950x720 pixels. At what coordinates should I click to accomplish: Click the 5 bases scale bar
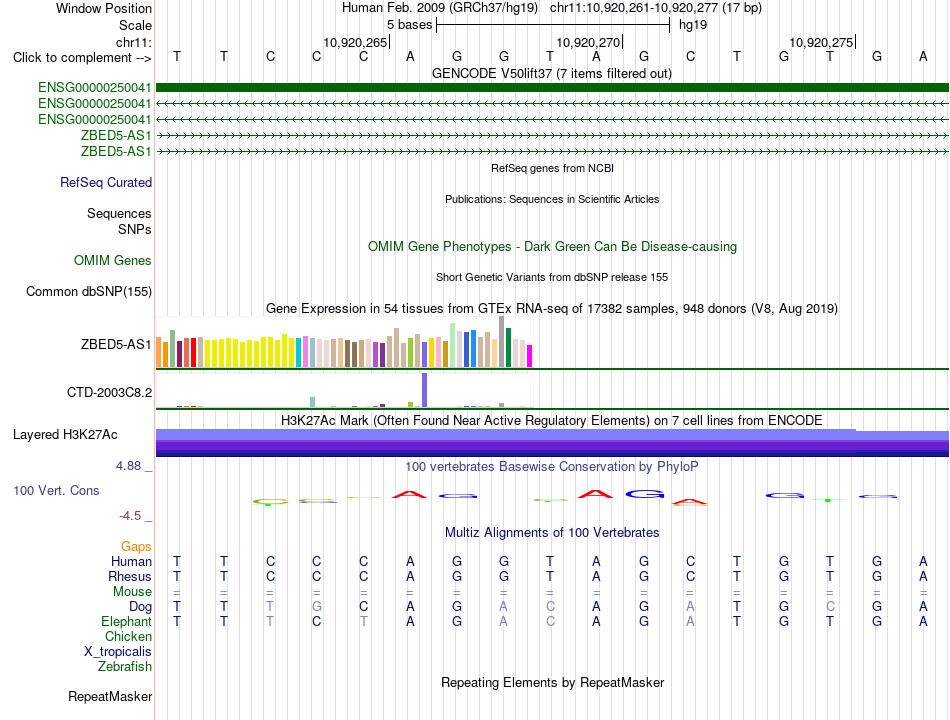(x=553, y=25)
